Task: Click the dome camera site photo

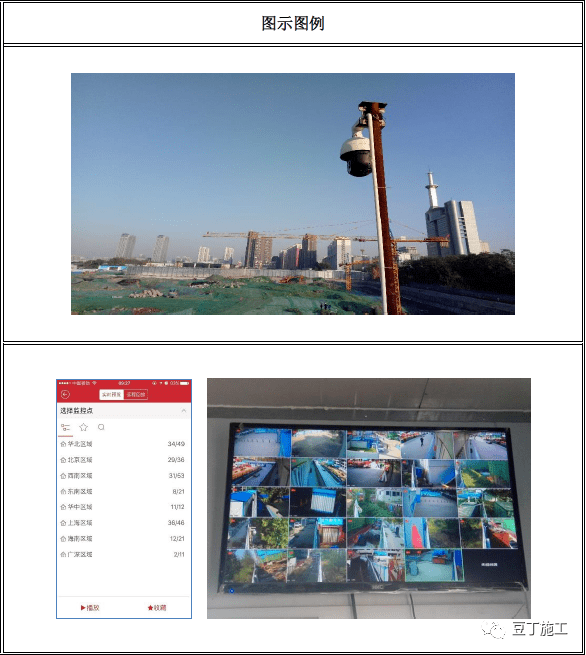Action: click(x=293, y=194)
